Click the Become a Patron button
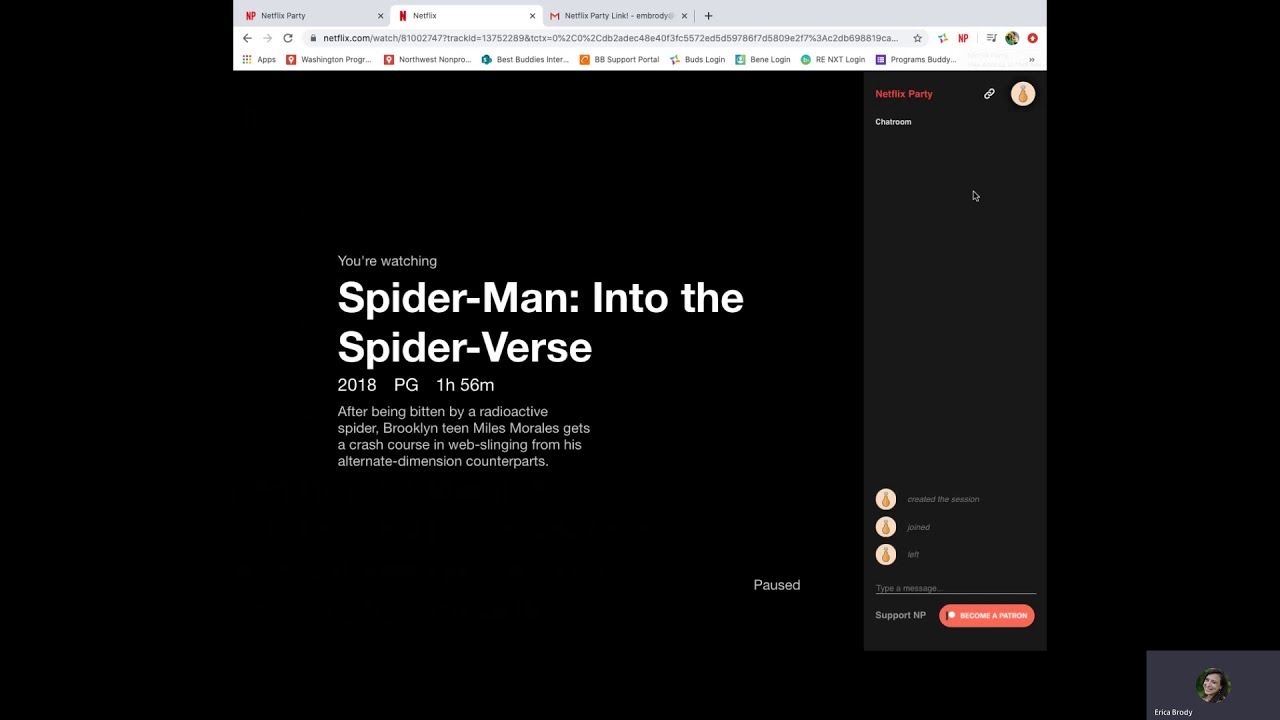Viewport: 1280px width, 720px height. [987, 616]
